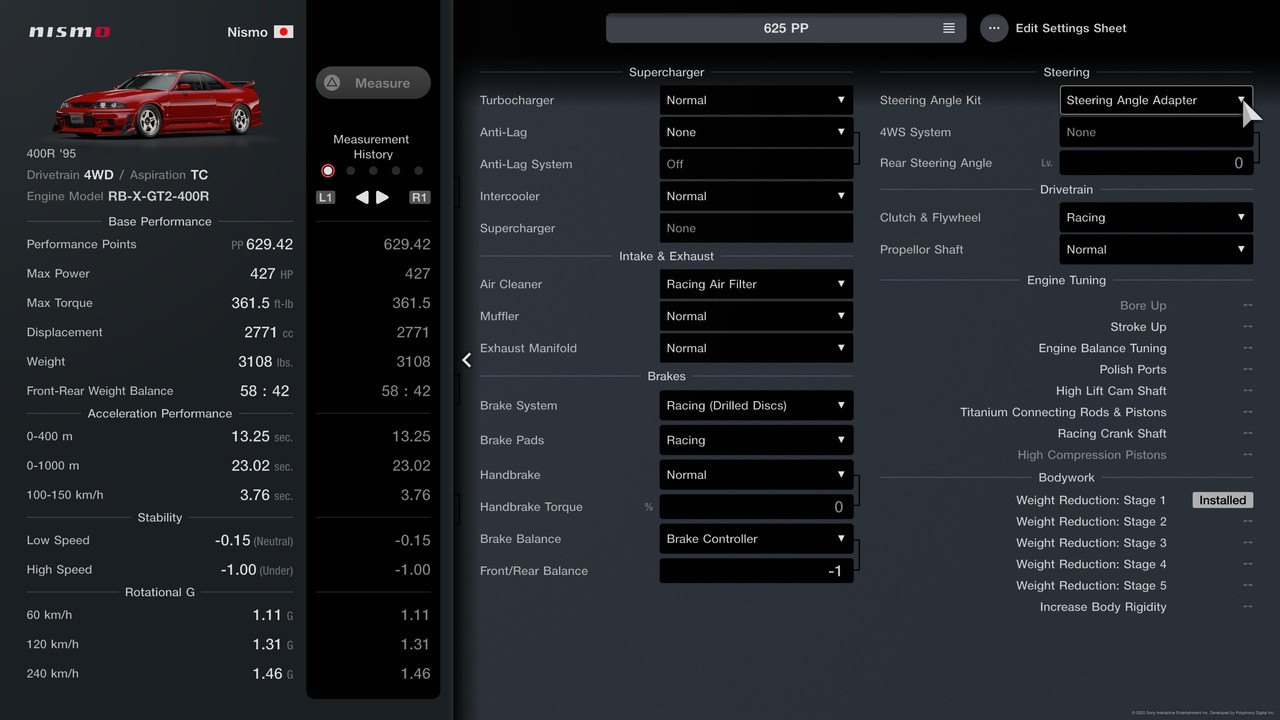Open the Exhaust Manifold dropdown
1280x720 pixels.
pos(756,348)
